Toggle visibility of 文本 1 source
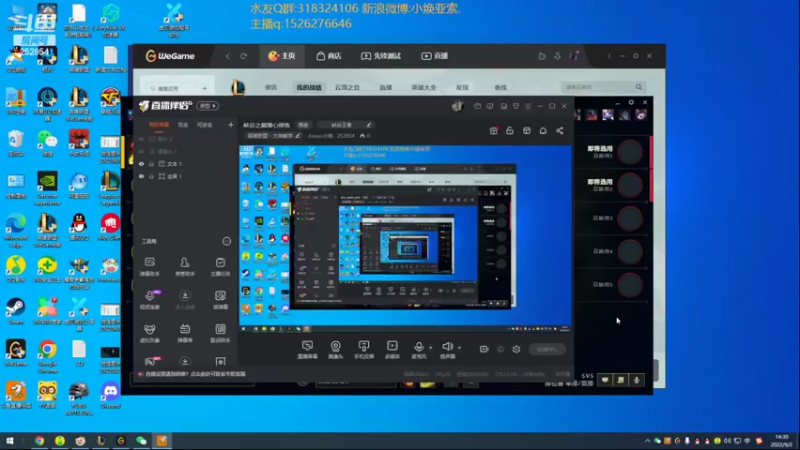Image resolution: width=800 pixels, height=450 pixels. pyautogui.click(x=141, y=164)
